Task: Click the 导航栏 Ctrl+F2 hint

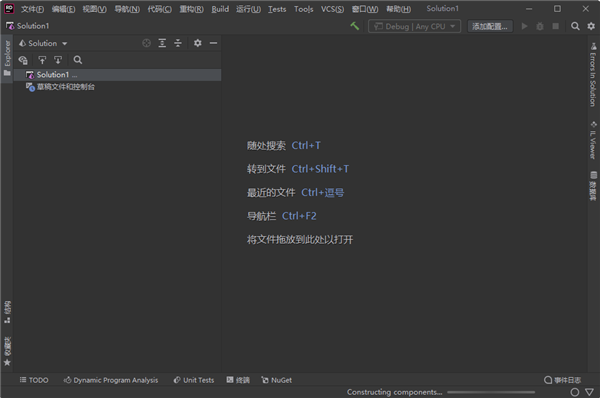Action: coord(282,216)
